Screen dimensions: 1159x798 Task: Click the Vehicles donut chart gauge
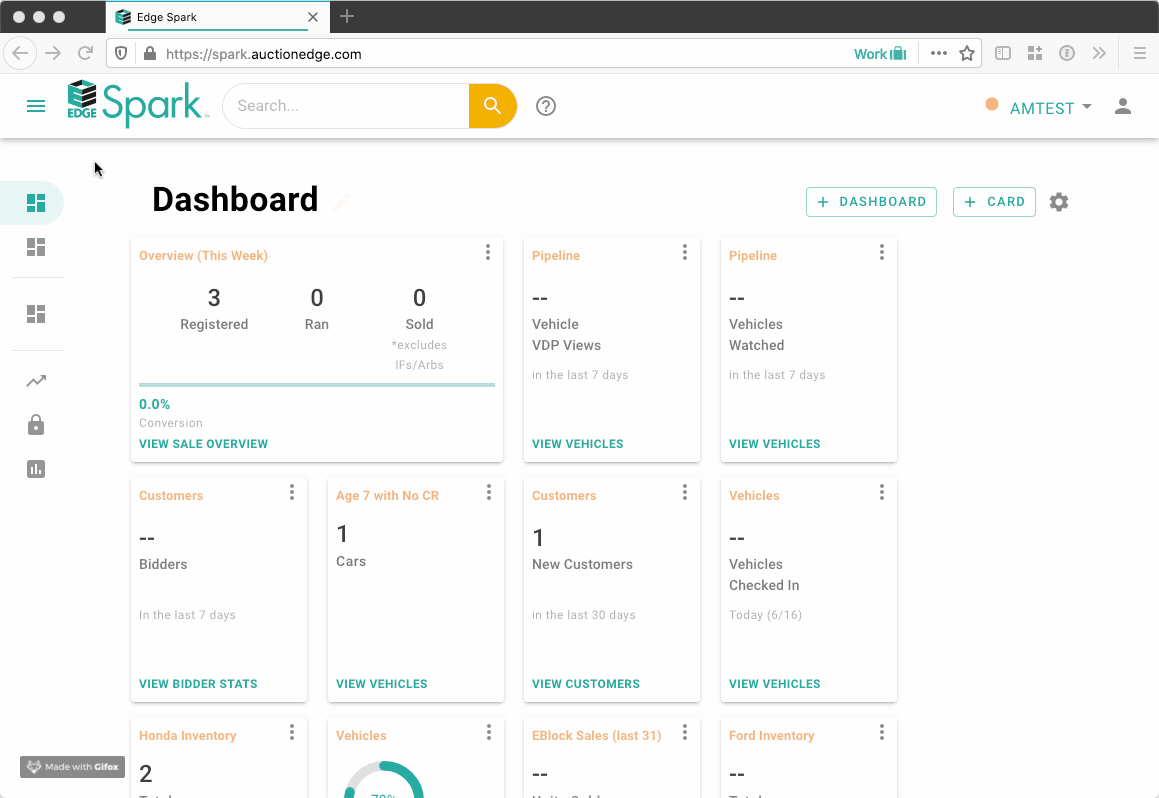click(384, 780)
